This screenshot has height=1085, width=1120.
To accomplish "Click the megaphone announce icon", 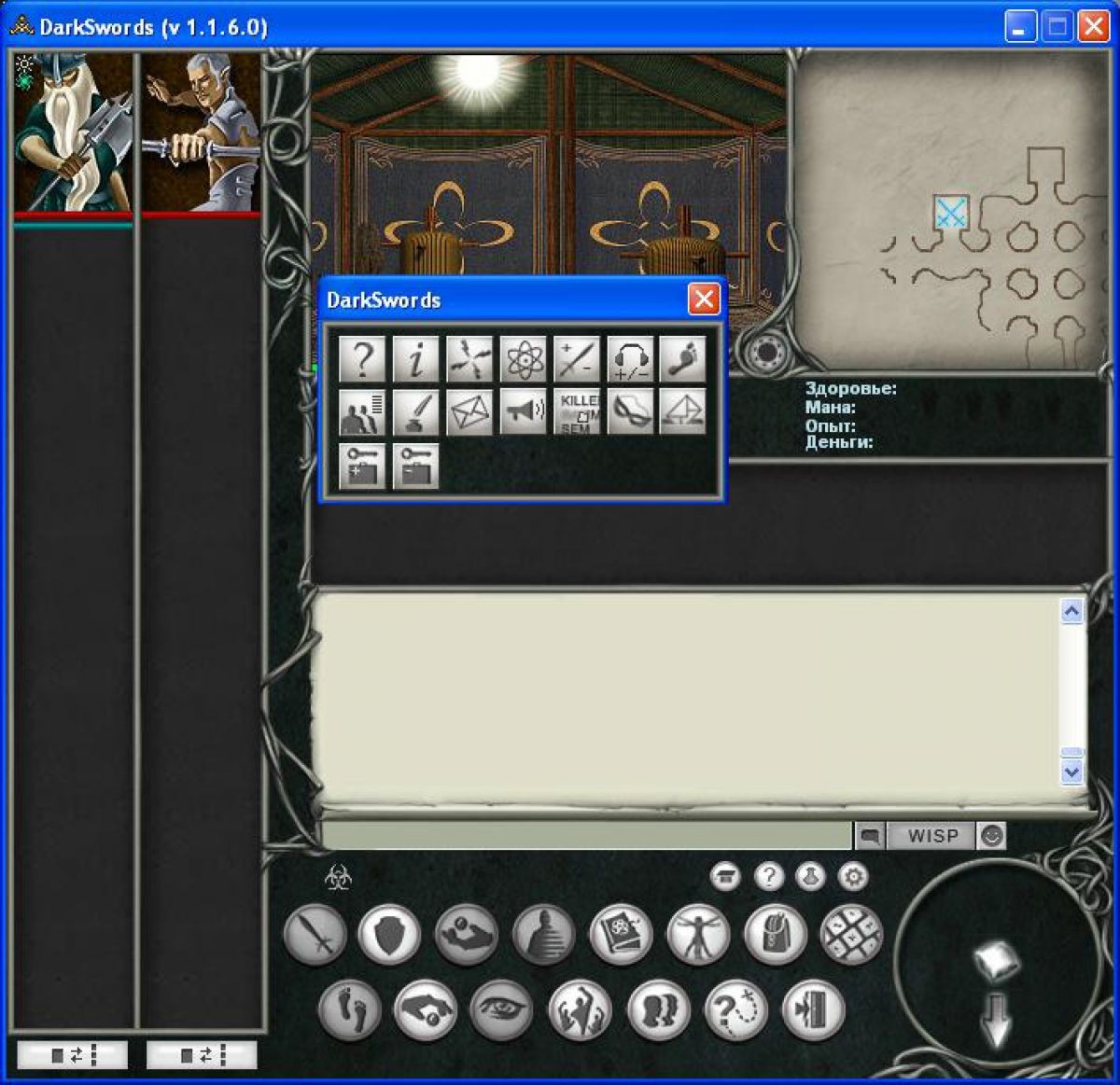I will coord(523,412).
